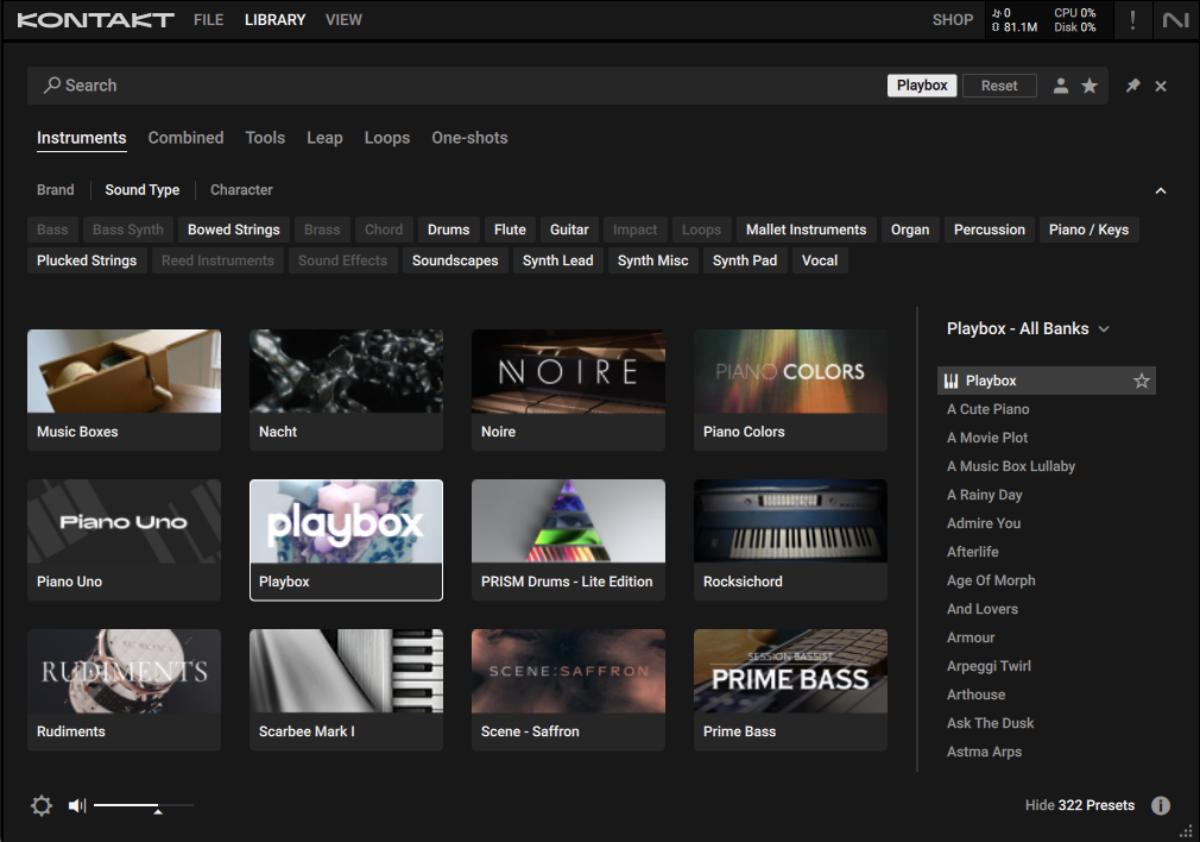Viewport: 1200px width, 842px height.
Task: Select the Sound Type filter category
Action: [142, 190]
